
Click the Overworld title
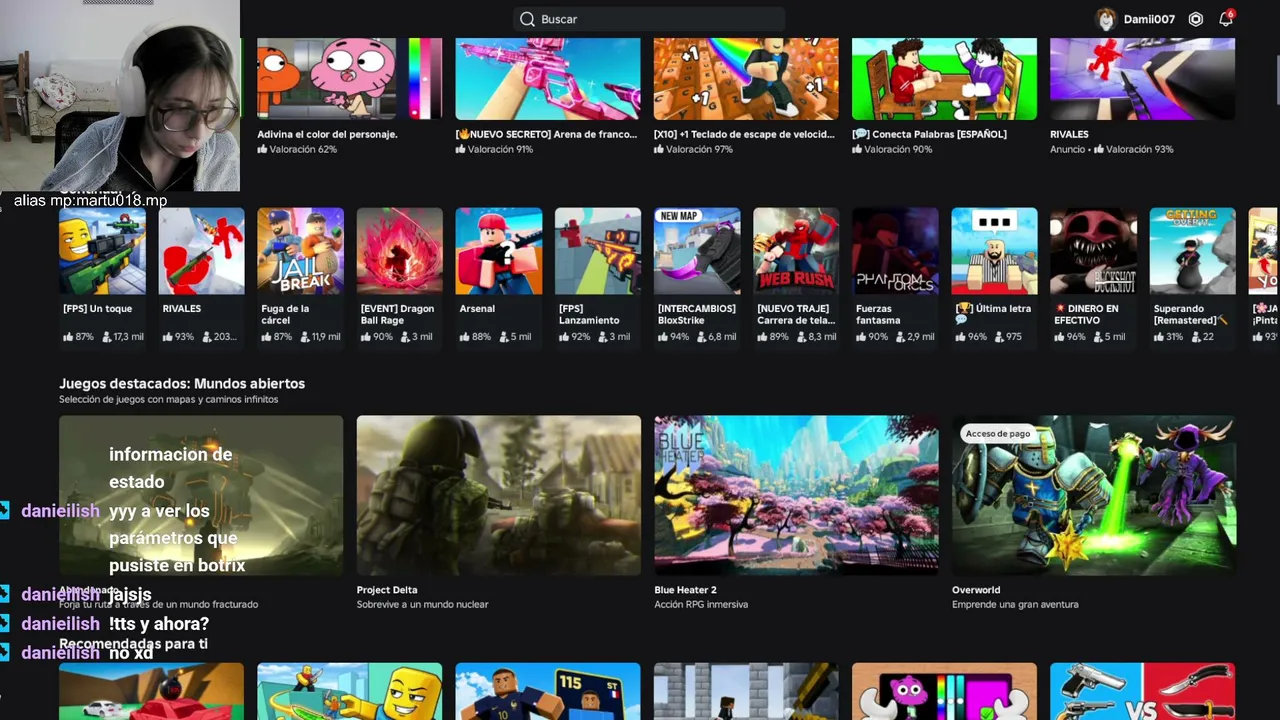[x=976, y=590]
